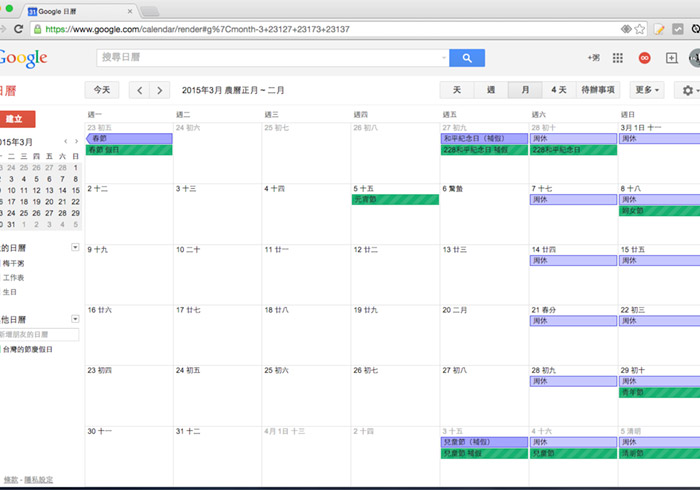Go to next month with right arrow
The image size is (700, 490).
coord(159,90)
